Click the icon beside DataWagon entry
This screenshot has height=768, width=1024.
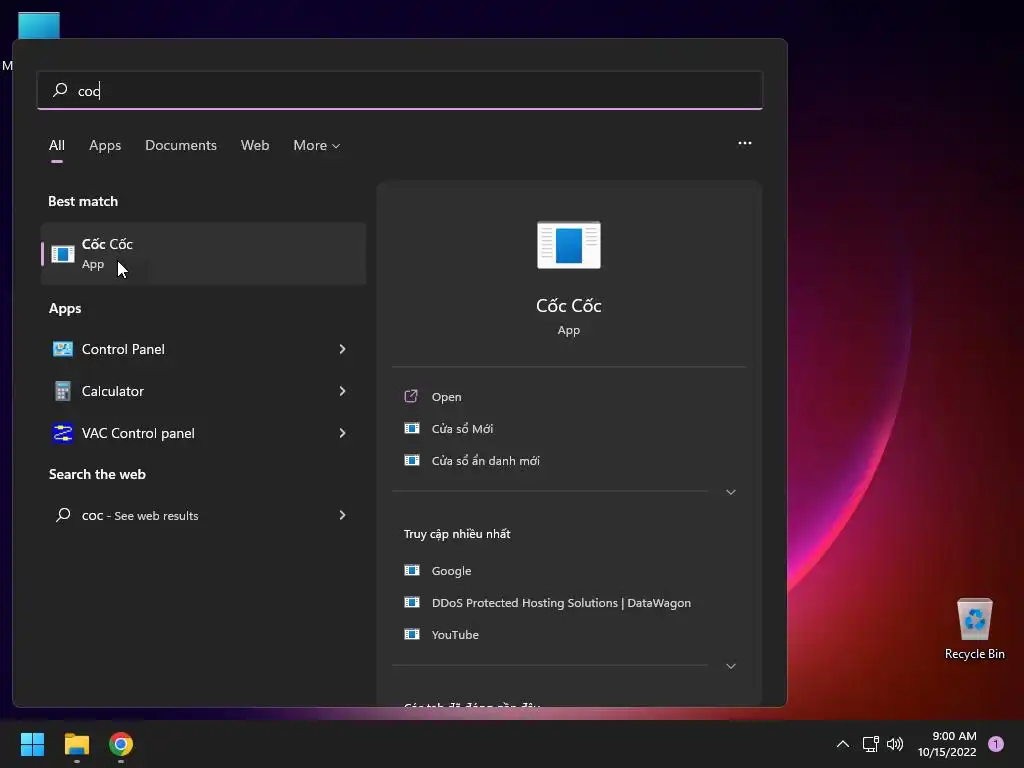(411, 602)
